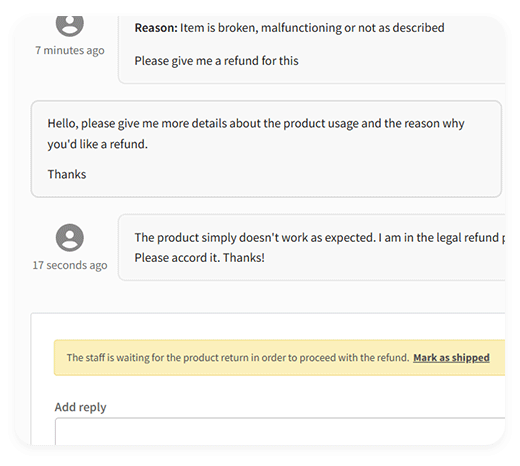Click the user avatar above '17 seconds ago'
Image resolution: width=520 pixels, height=466 pixels.
click(x=70, y=237)
